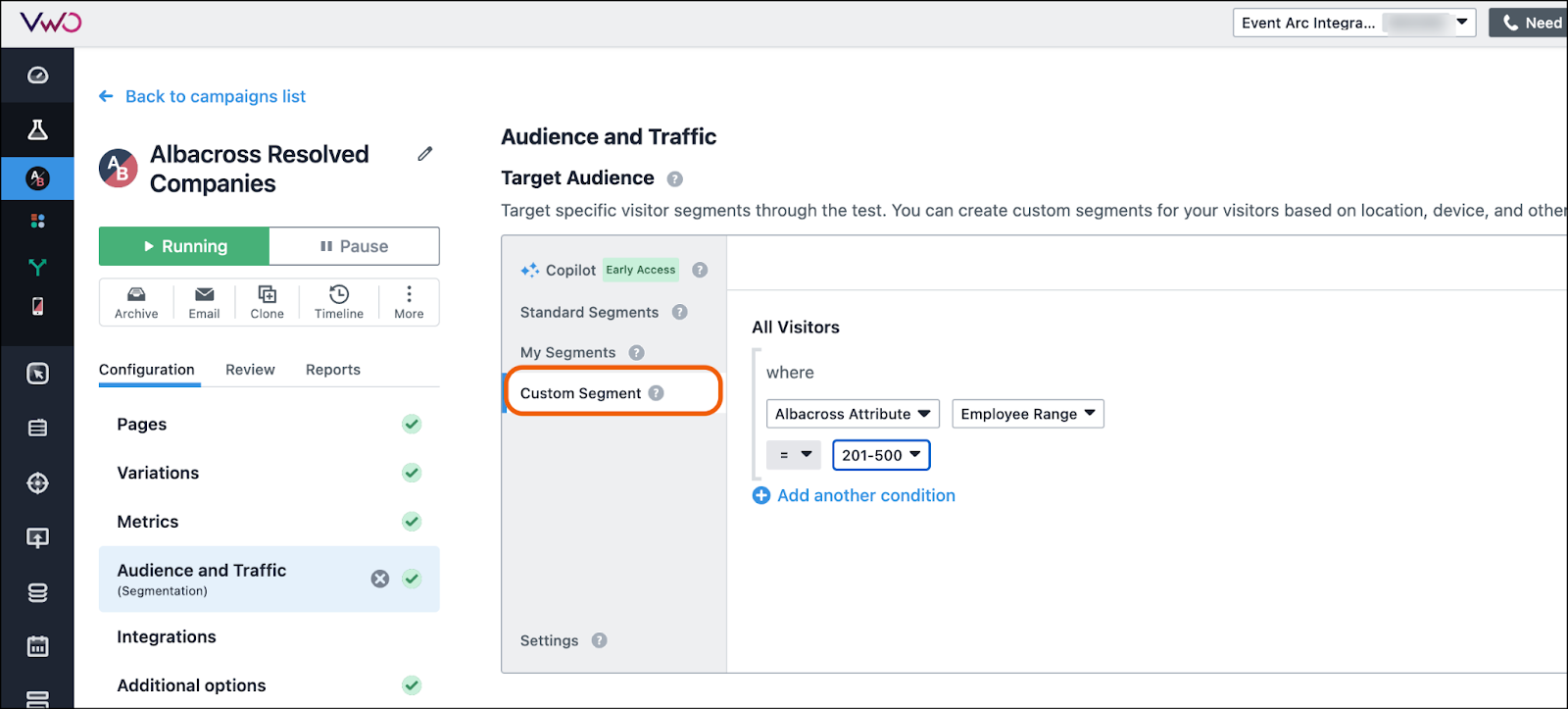Image resolution: width=1568 pixels, height=709 pixels.
Task: Email the campaign details
Action: 204,303
